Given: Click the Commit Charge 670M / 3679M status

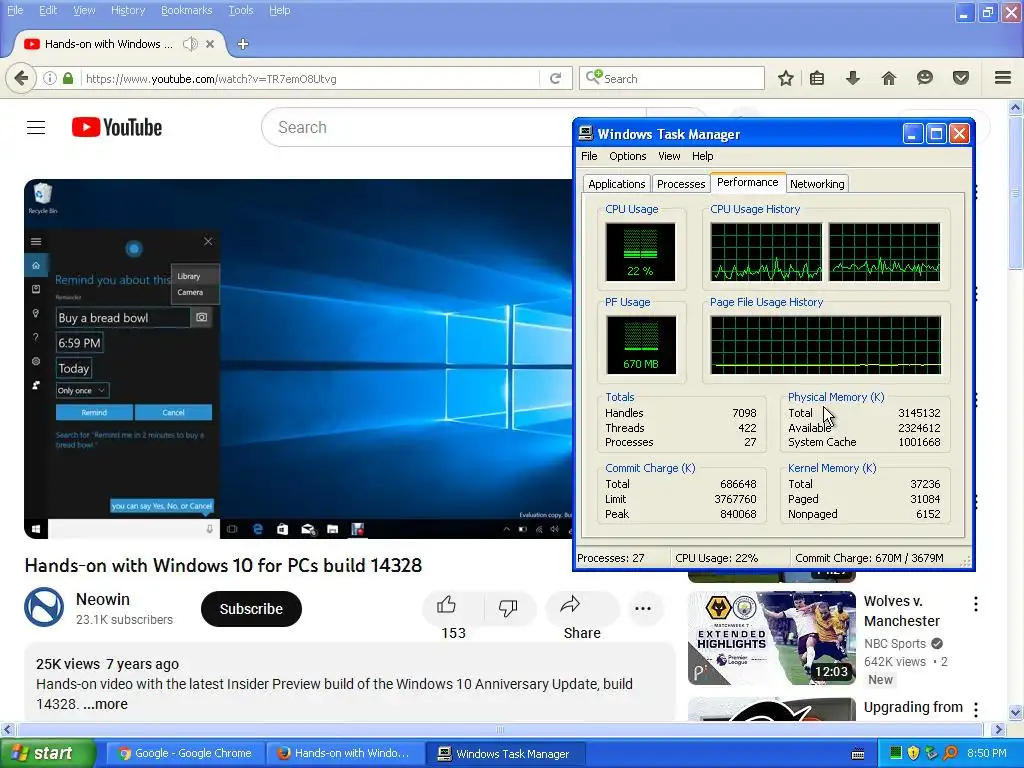Looking at the screenshot, I should point(869,558).
